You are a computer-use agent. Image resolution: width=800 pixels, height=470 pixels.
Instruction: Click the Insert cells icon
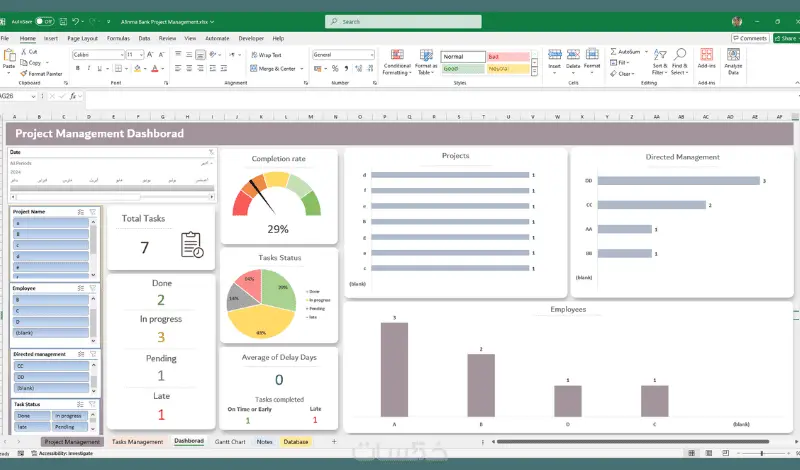555,55
